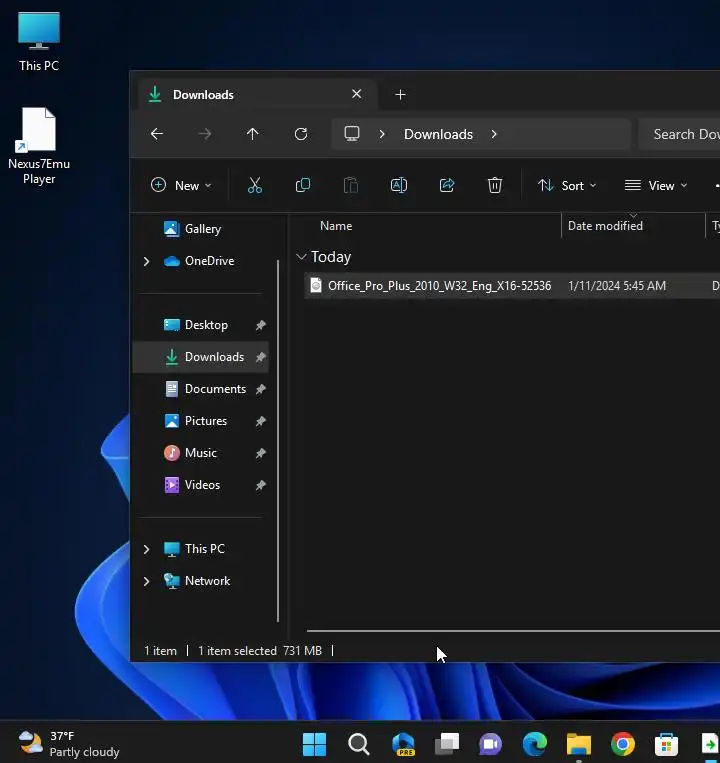The width and height of the screenshot is (720, 763).
Task: Click the Rename icon in toolbar
Action: (399, 185)
